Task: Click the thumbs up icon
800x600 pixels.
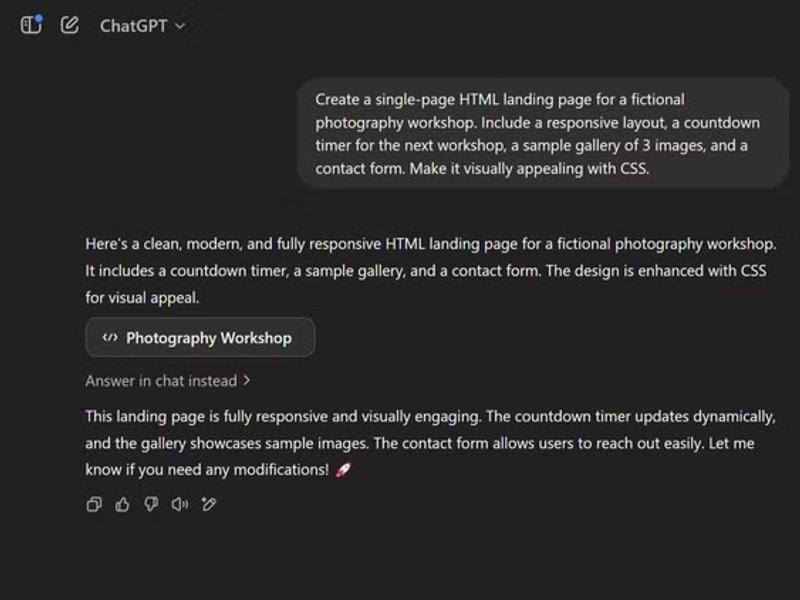Action: pyautogui.click(x=122, y=505)
